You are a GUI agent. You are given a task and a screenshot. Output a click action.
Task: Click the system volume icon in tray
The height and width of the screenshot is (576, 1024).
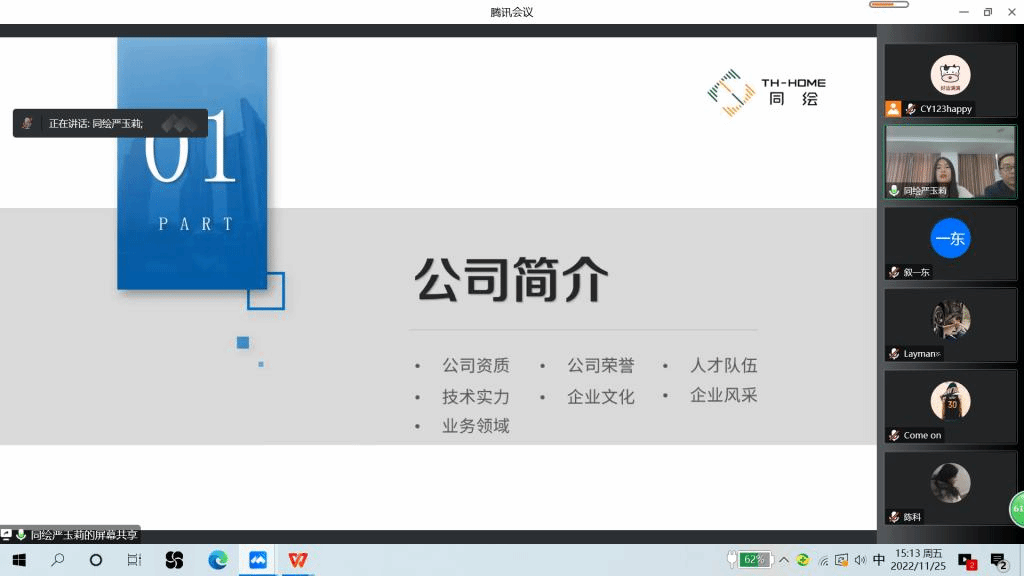[x=860, y=560]
